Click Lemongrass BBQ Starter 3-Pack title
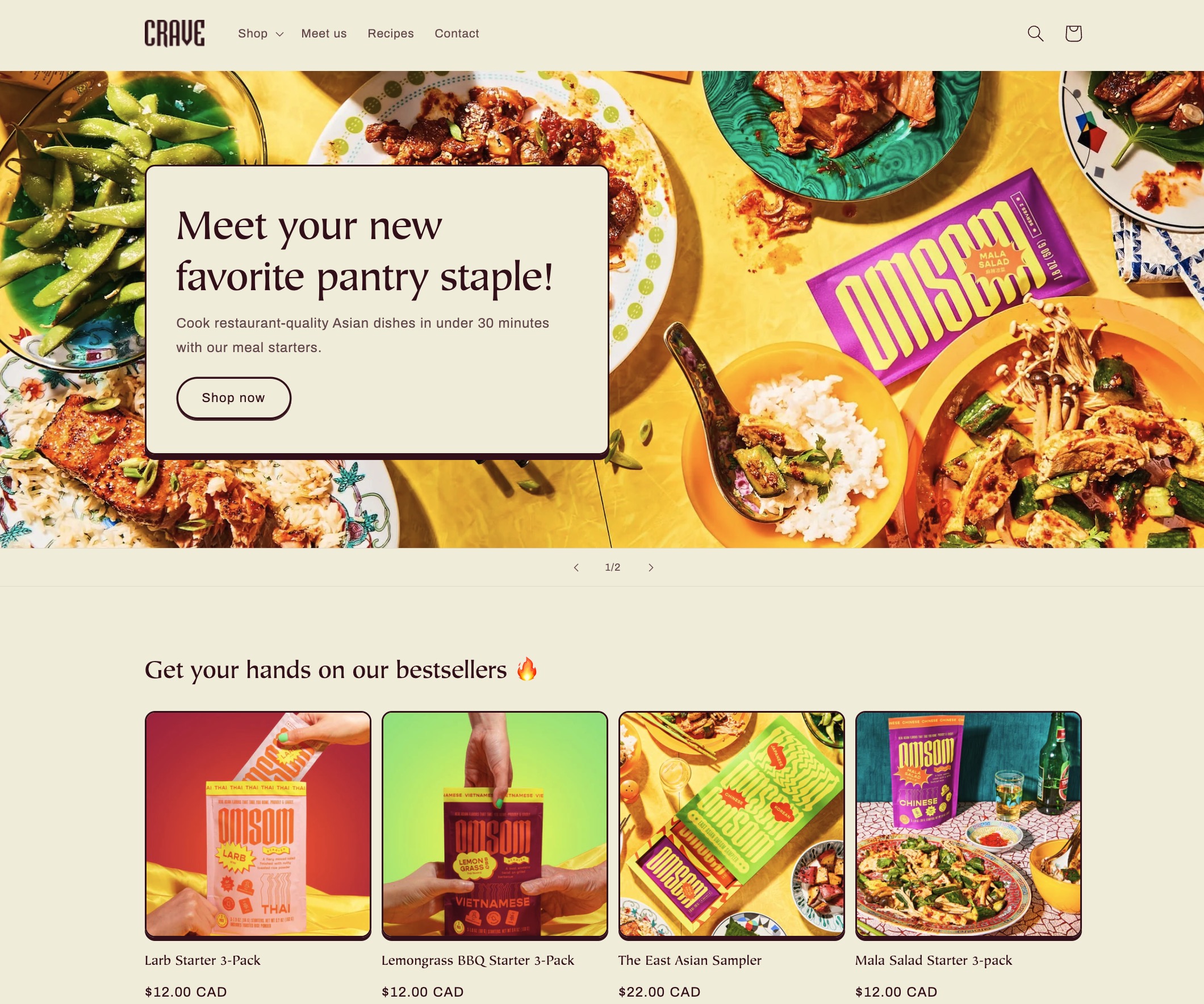This screenshot has width=1204, height=1004. [x=478, y=960]
